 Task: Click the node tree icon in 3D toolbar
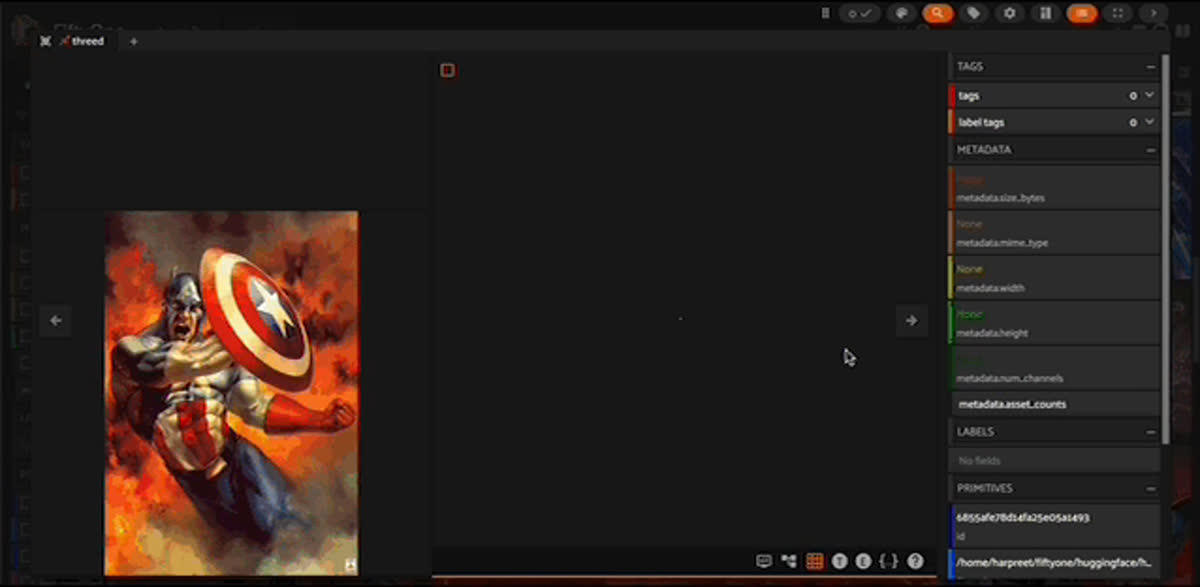789,562
